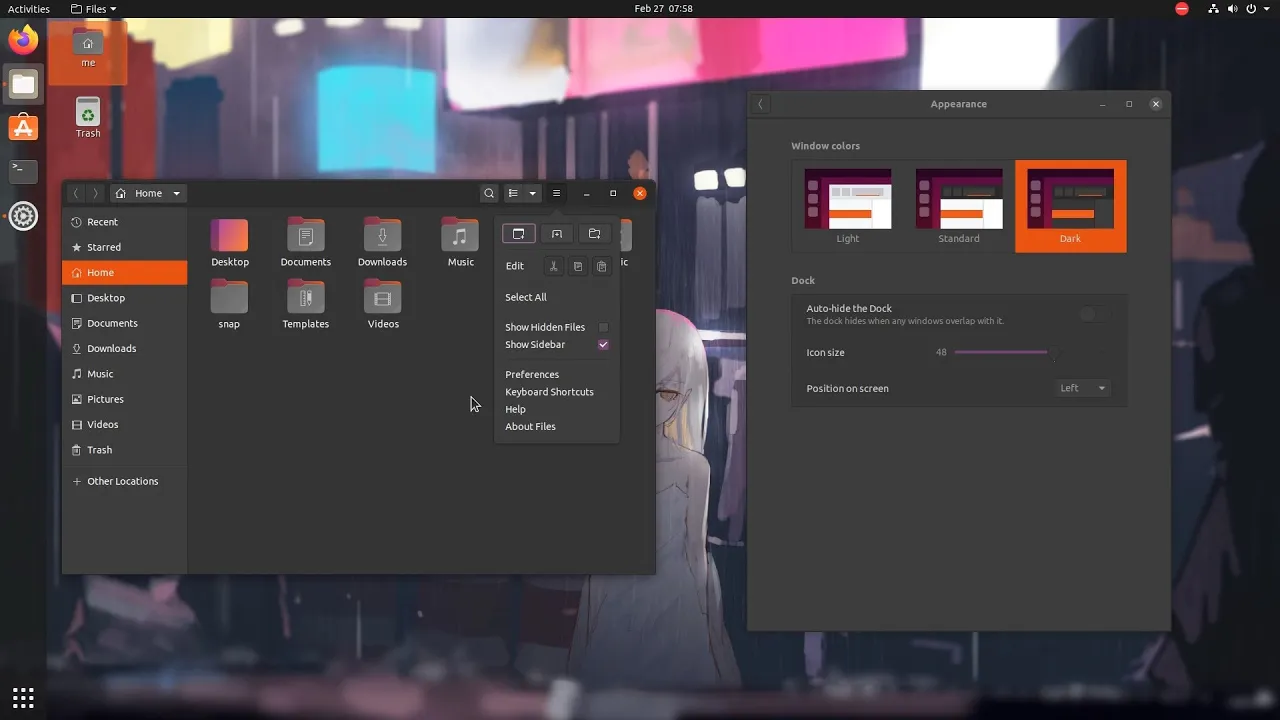
Task: Click the back arrow in Appearance header
Action: 760,104
